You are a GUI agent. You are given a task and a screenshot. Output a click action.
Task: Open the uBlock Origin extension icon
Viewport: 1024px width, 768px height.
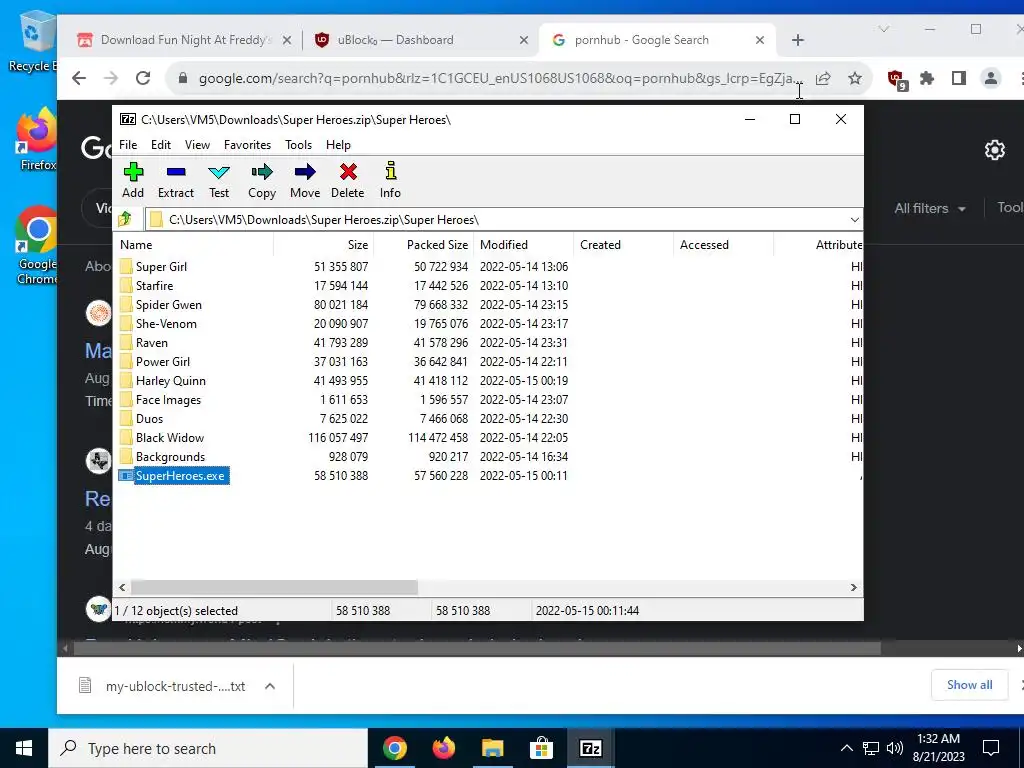(897, 79)
